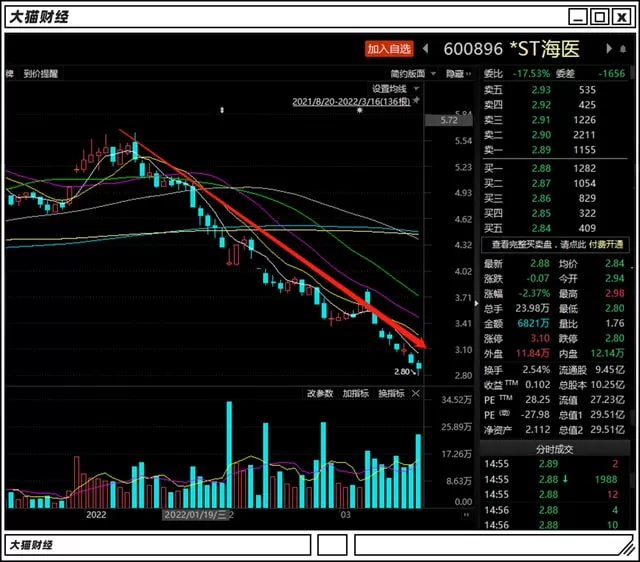The height and width of the screenshot is (562, 640).
Task: Open 到价提醒 price alert
Action: pos(40,73)
